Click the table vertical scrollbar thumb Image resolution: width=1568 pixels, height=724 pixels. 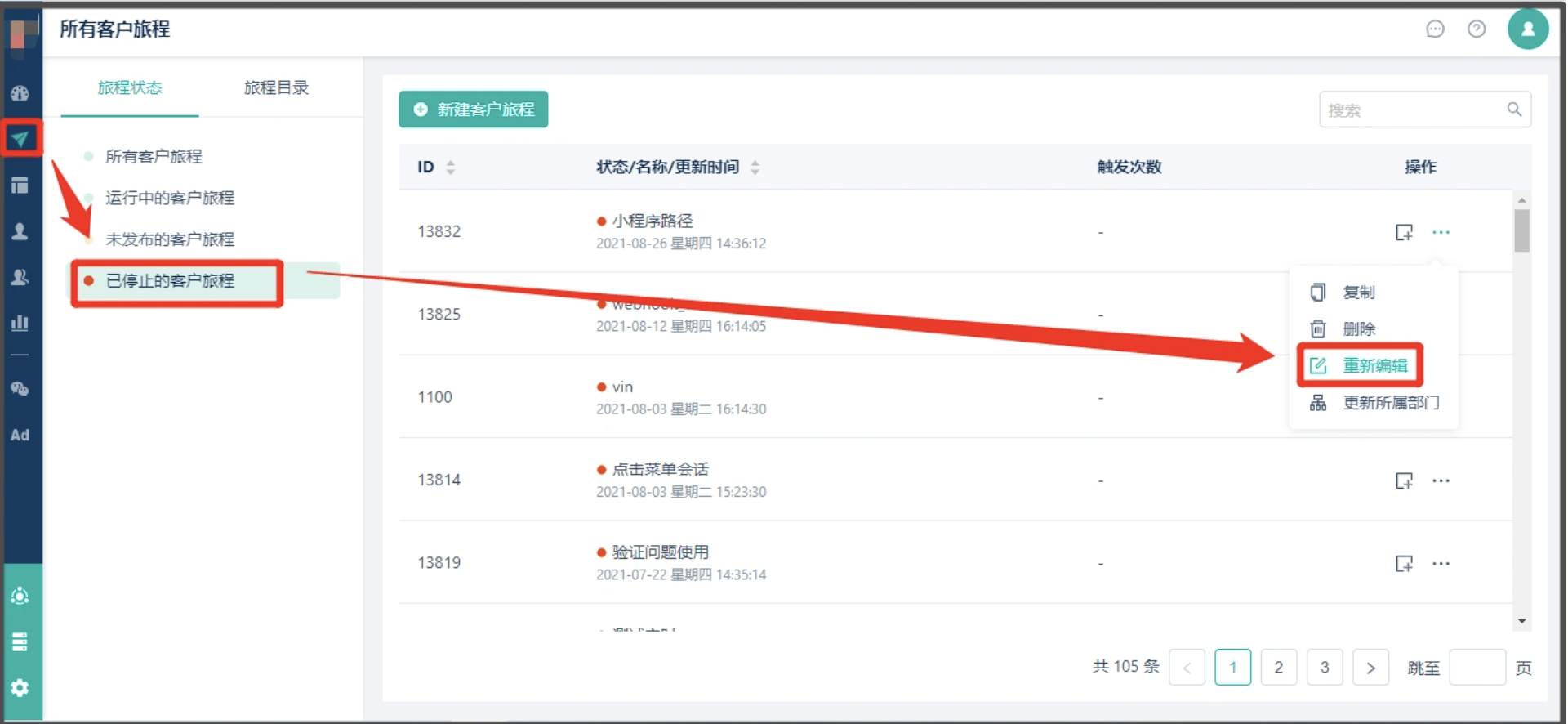point(1521,230)
